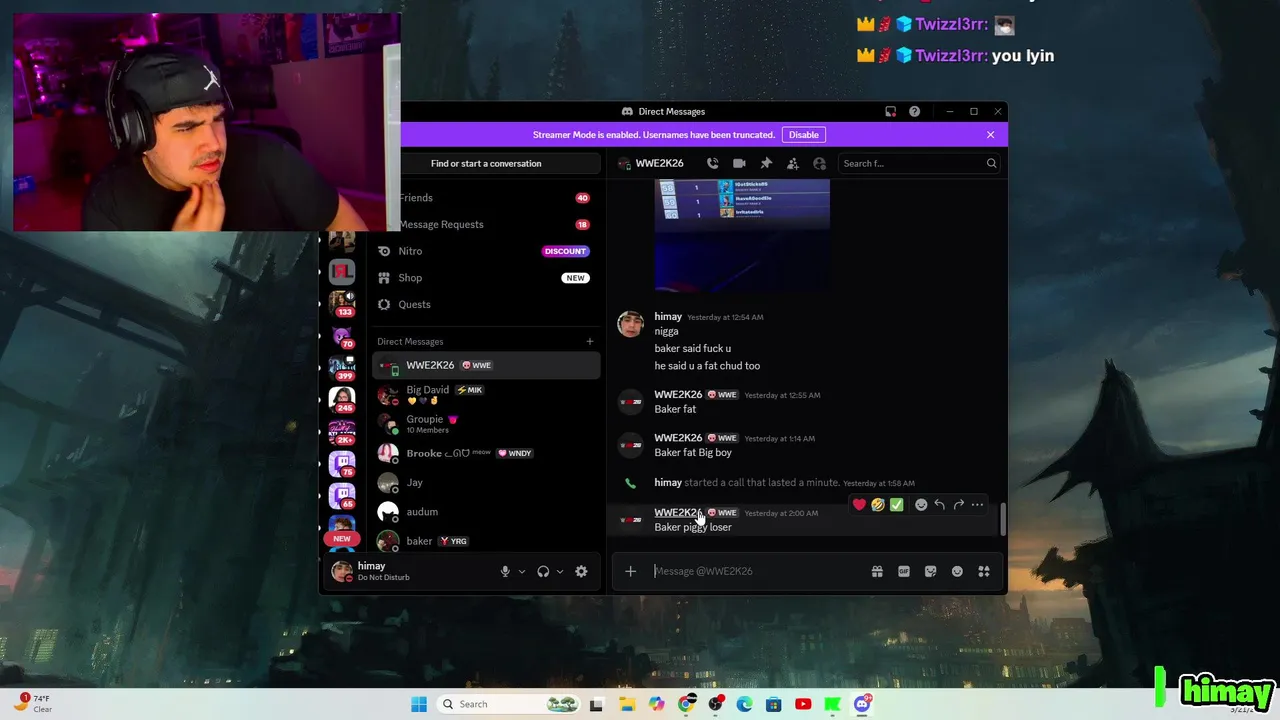The width and height of the screenshot is (1280, 720).
Task: Click the NEW unread indicator pill
Action: [342, 538]
